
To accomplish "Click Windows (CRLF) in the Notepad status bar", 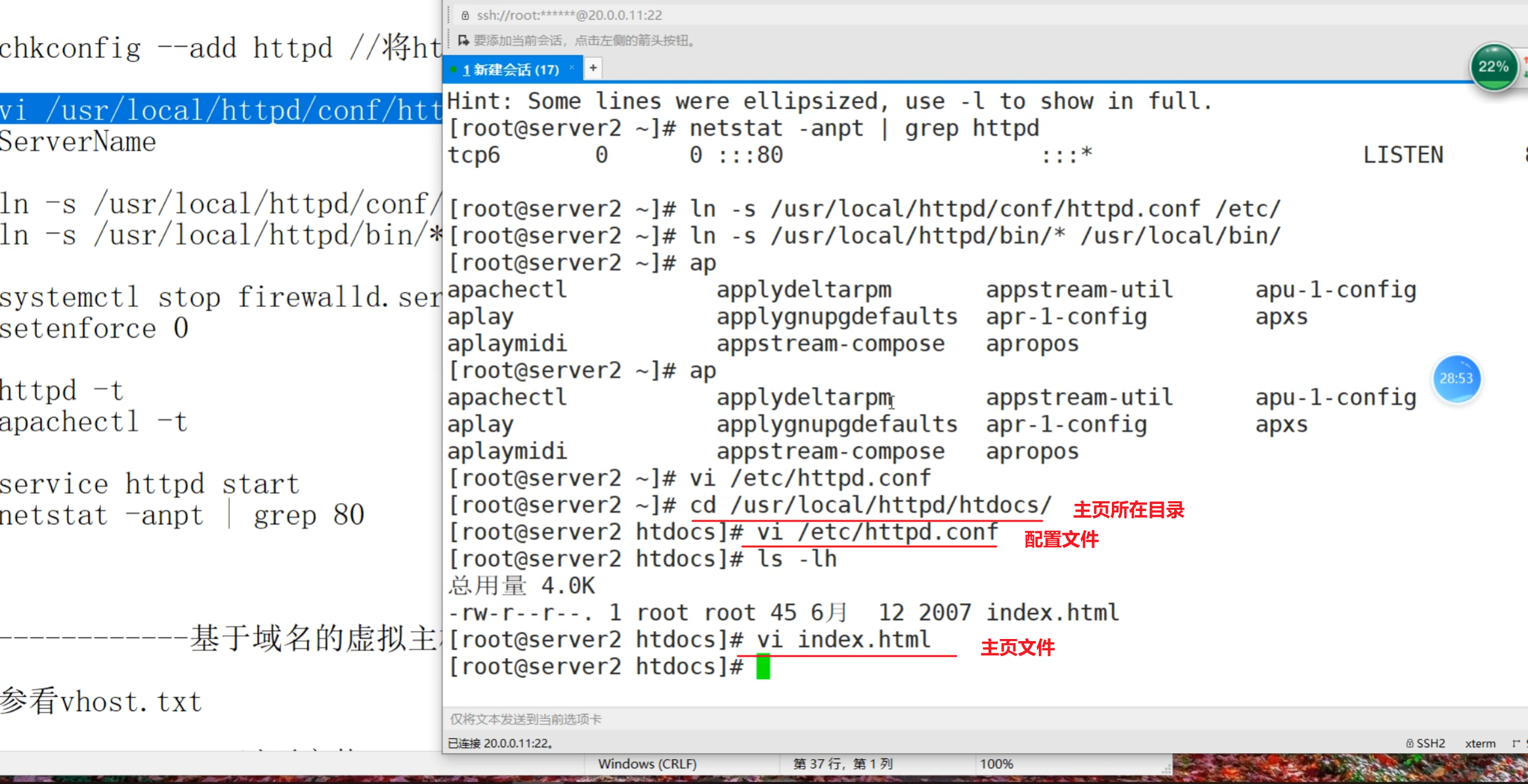I will click(647, 764).
